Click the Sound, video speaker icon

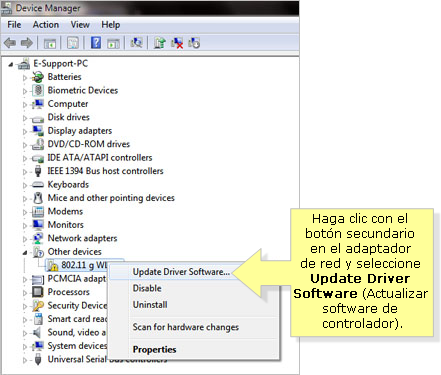[x=37, y=332]
